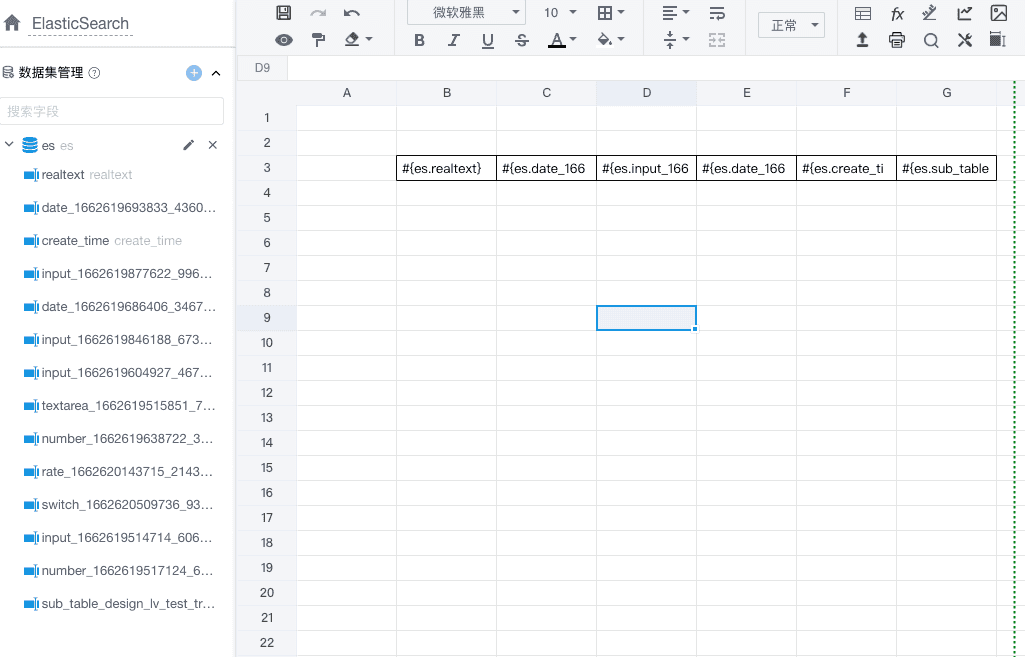Click the printer icon
The width and height of the screenshot is (1025, 657).
coord(897,40)
